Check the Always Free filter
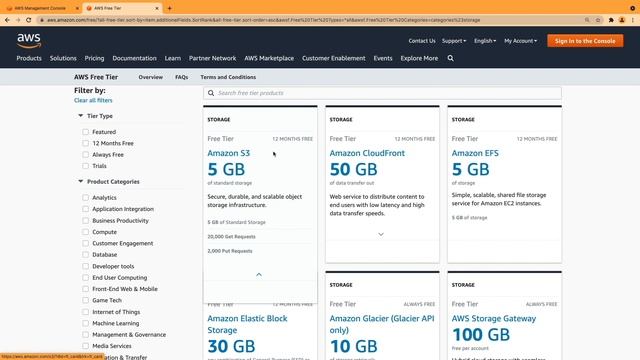640x360 pixels. pyautogui.click(x=85, y=155)
